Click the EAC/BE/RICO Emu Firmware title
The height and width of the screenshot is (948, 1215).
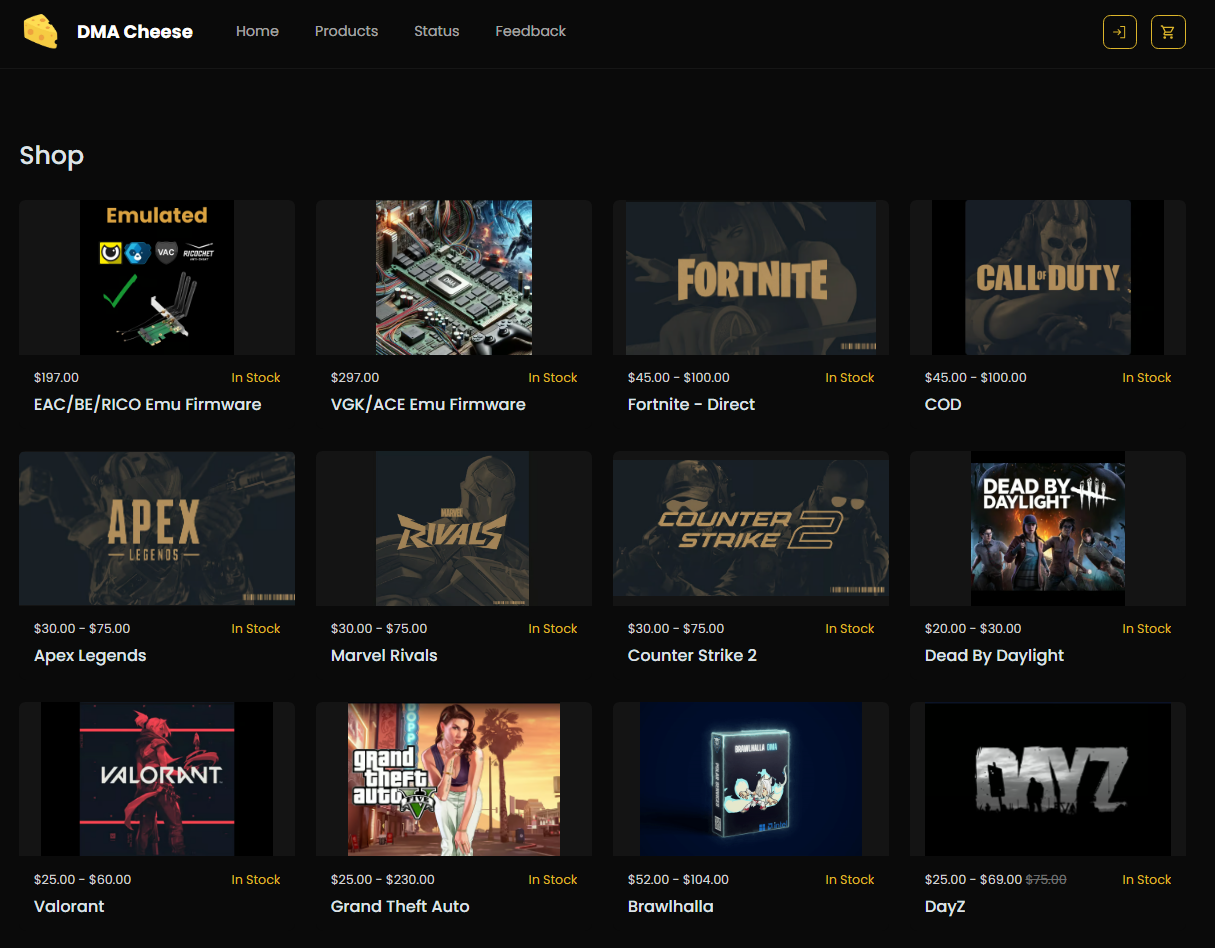(x=147, y=404)
